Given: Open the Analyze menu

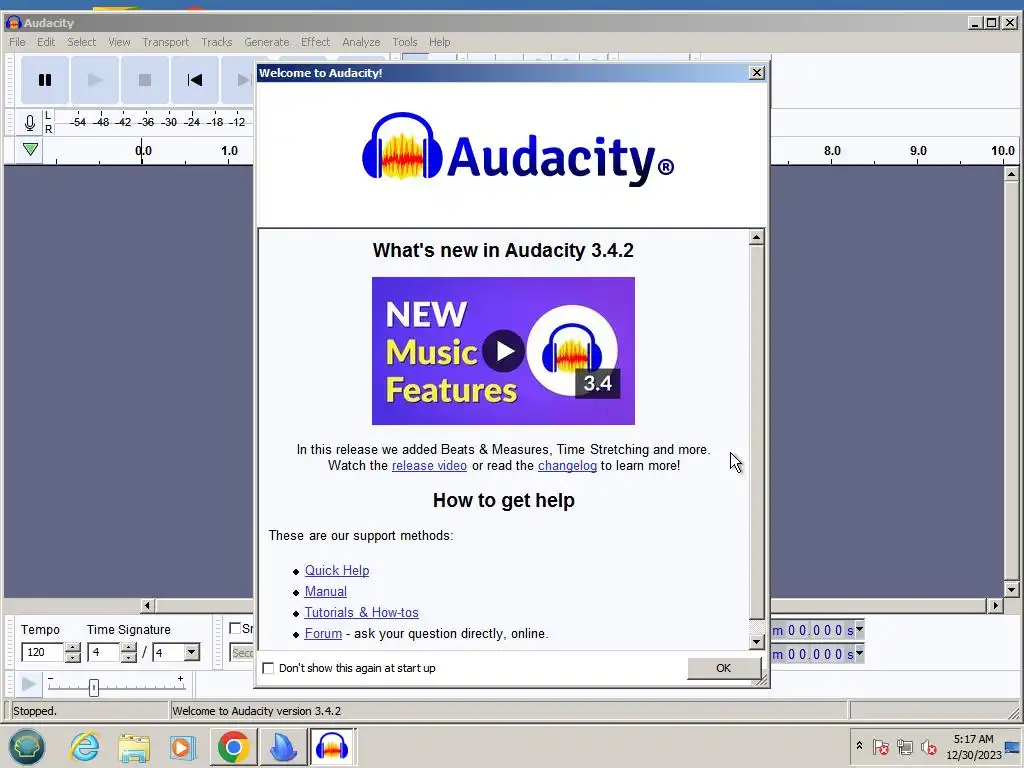Looking at the screenshot, I should pos(361,42).
